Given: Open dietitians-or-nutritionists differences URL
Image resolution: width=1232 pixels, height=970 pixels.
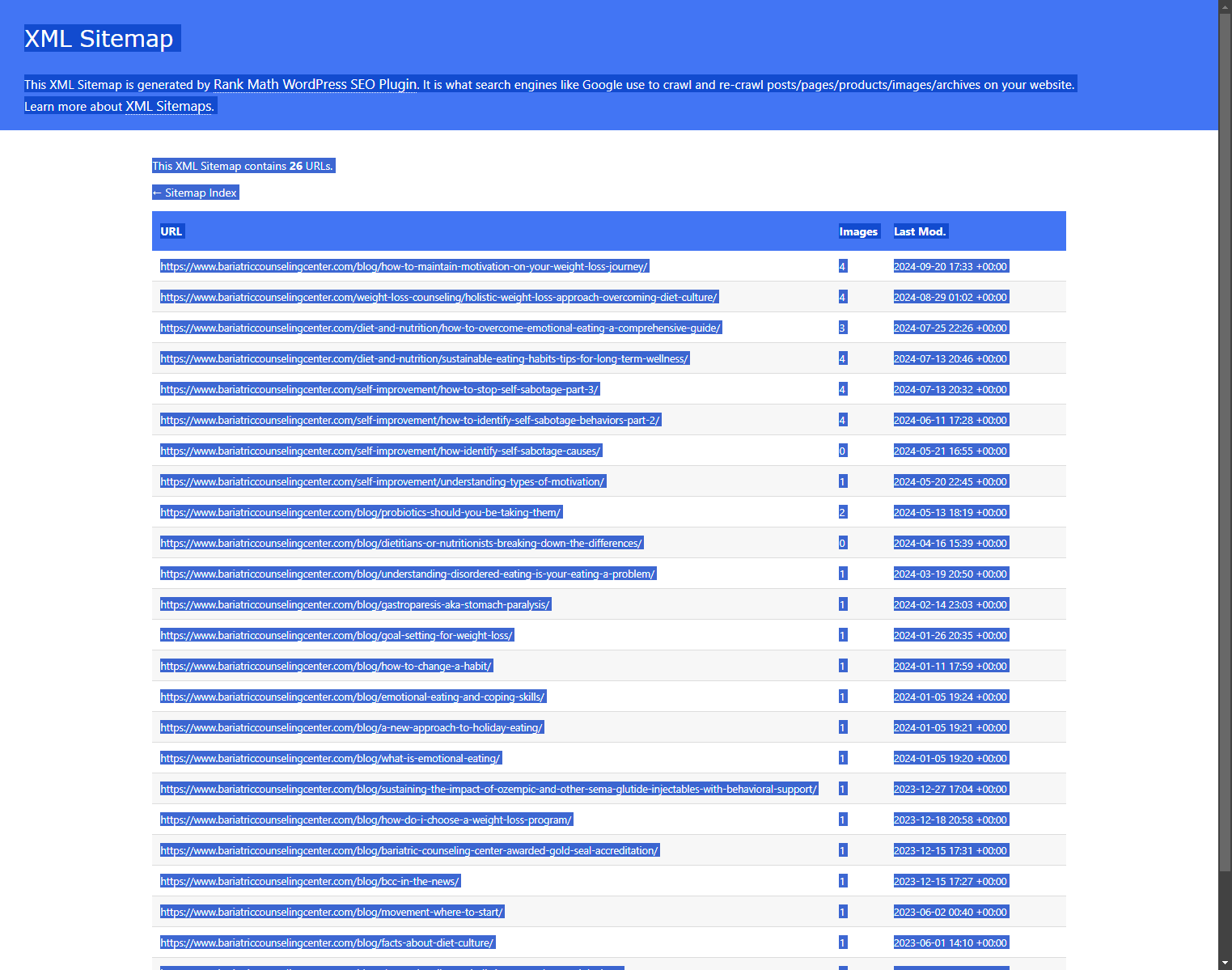Looking at the screenshot, I should (x=401, y=543).
